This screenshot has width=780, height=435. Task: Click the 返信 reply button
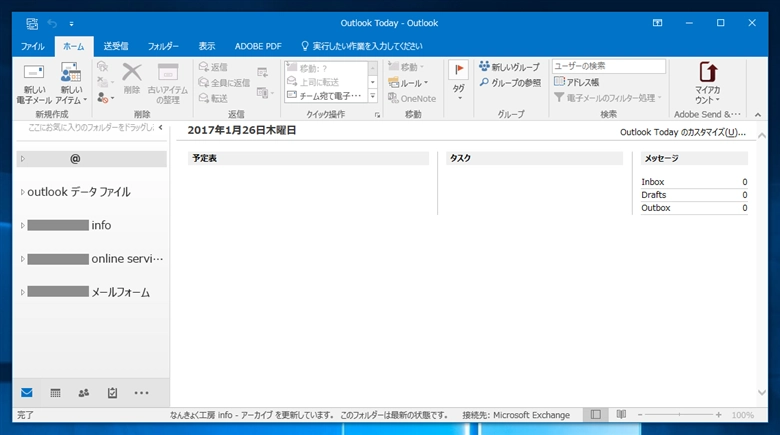click(x=213, y=67)
